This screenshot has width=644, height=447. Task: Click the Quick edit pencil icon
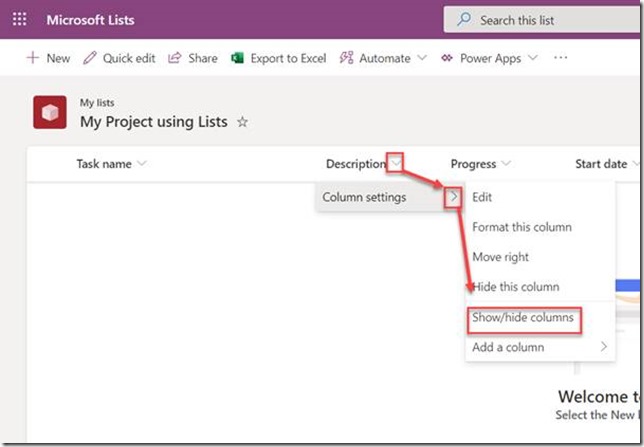coord(90,58)
